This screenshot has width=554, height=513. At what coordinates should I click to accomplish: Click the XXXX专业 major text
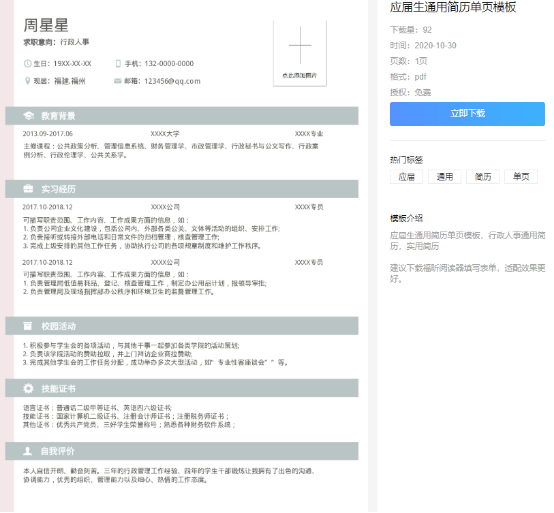tap(309, 134)
